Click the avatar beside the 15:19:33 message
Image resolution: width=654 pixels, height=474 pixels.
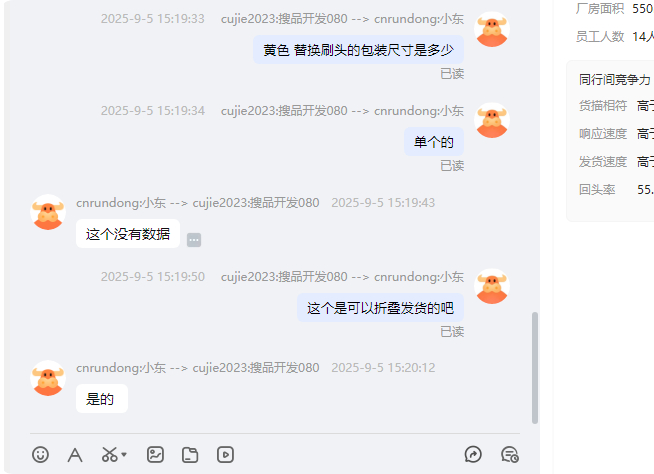coord(492,29)
